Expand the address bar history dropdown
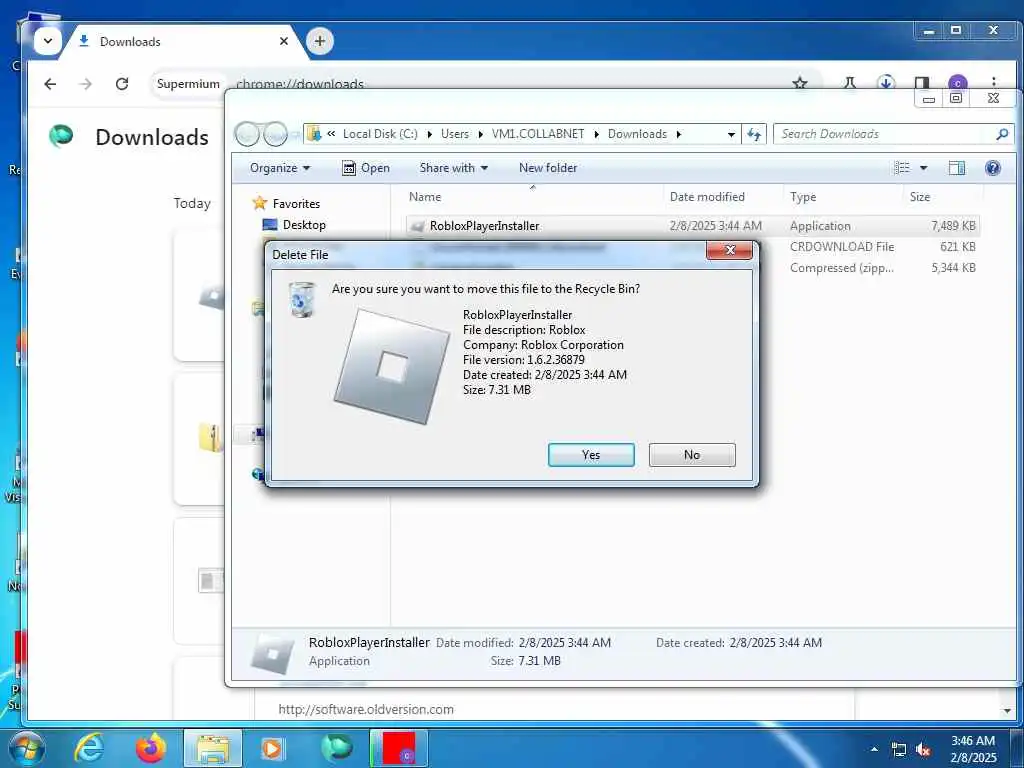This screenshot has height=768, width=1024. click(731, 134)
